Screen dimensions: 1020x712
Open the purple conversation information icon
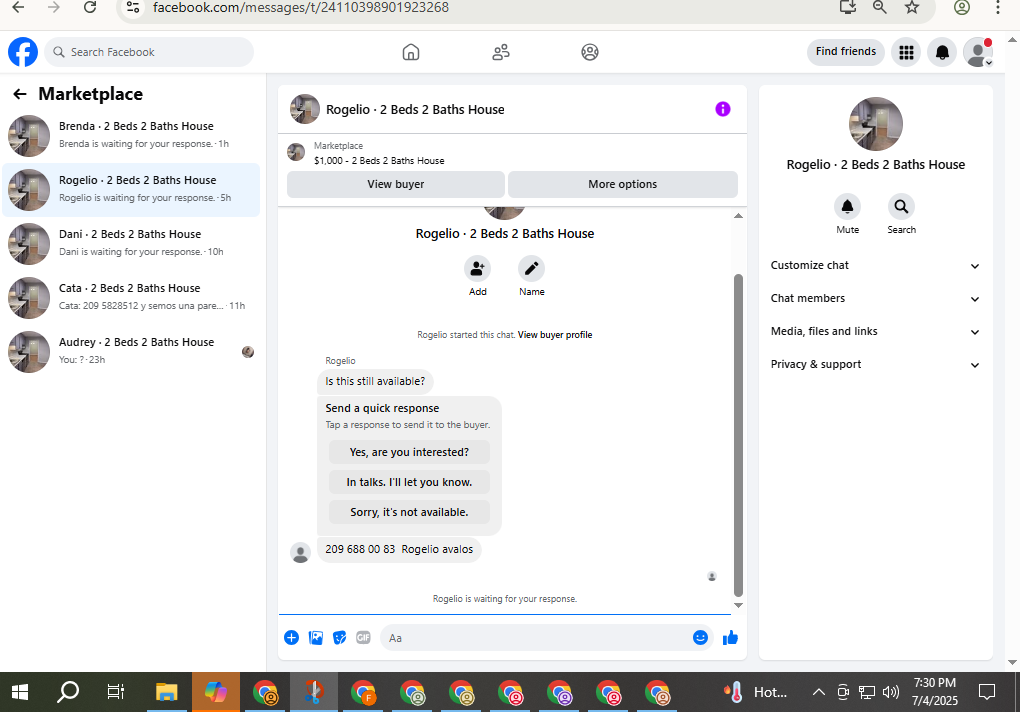coord(722,109)
